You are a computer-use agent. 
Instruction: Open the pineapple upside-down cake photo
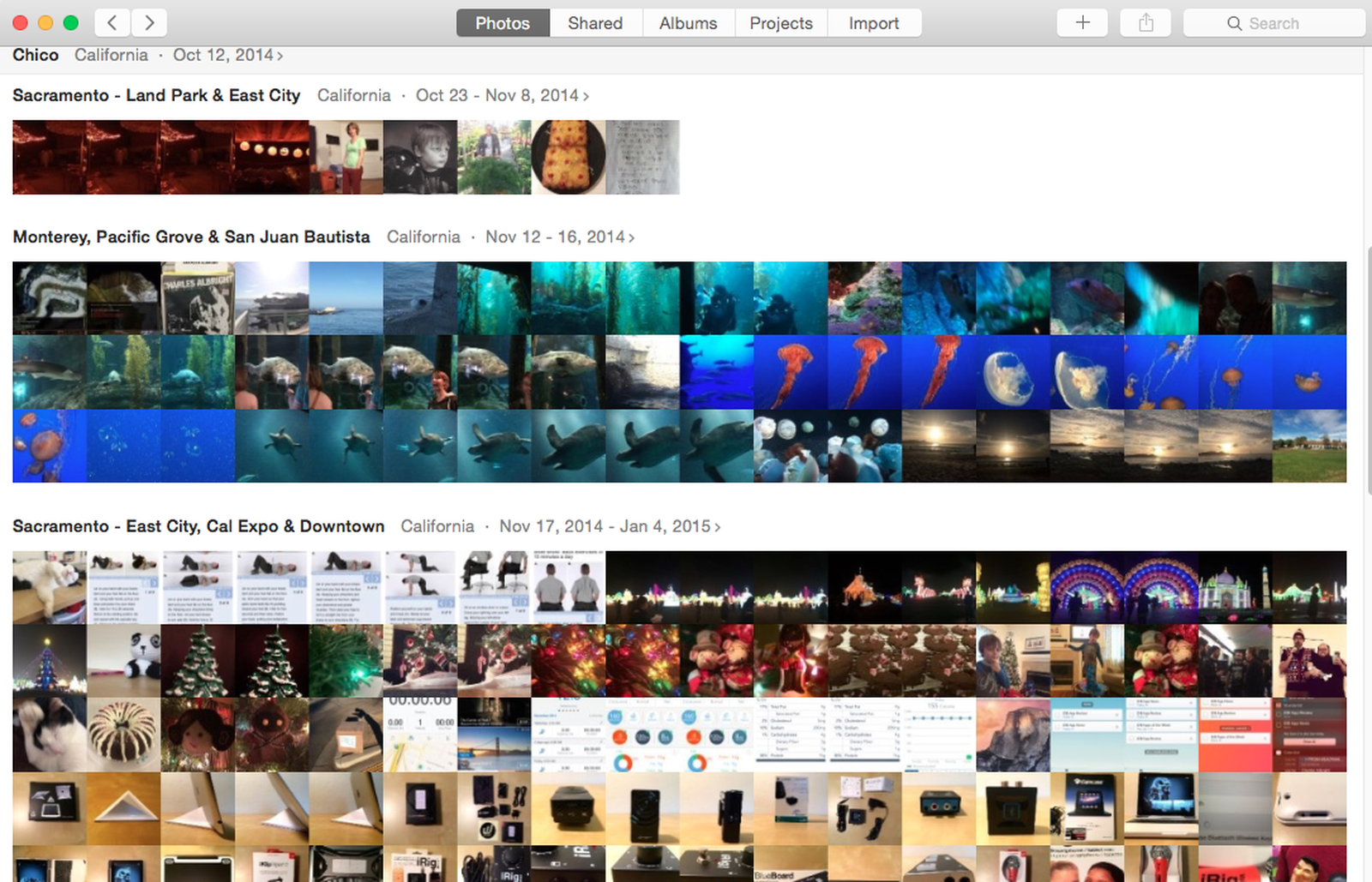(568, 157)
